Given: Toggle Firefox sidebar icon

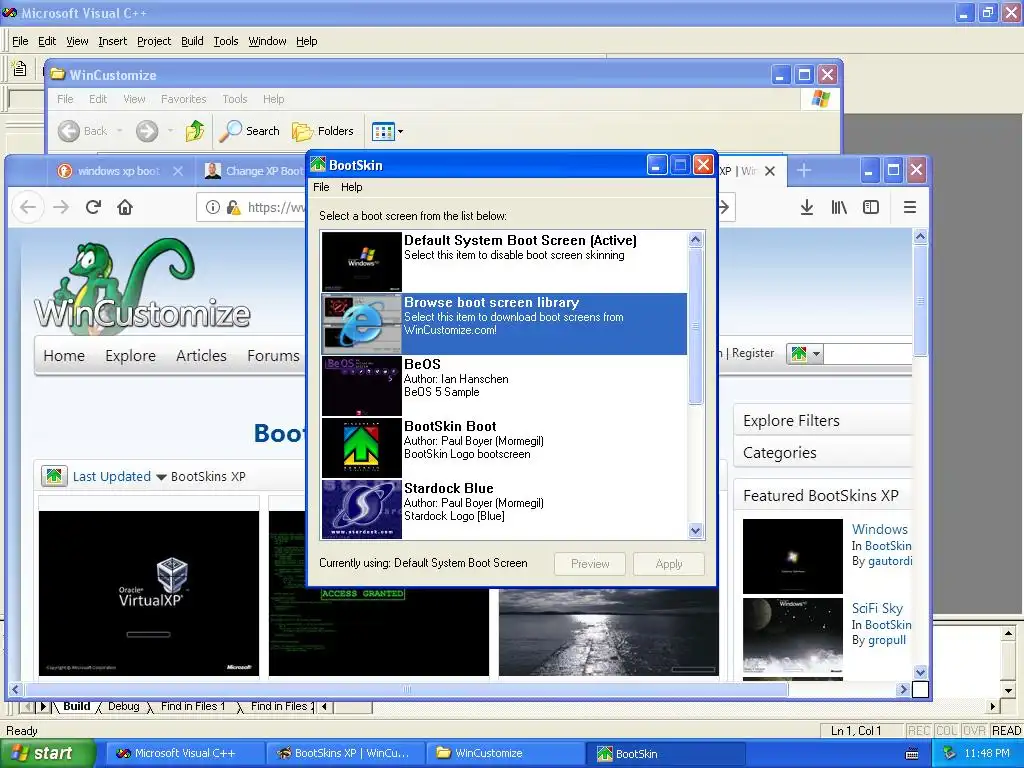Looking at the screenshot, I should 871,207.
